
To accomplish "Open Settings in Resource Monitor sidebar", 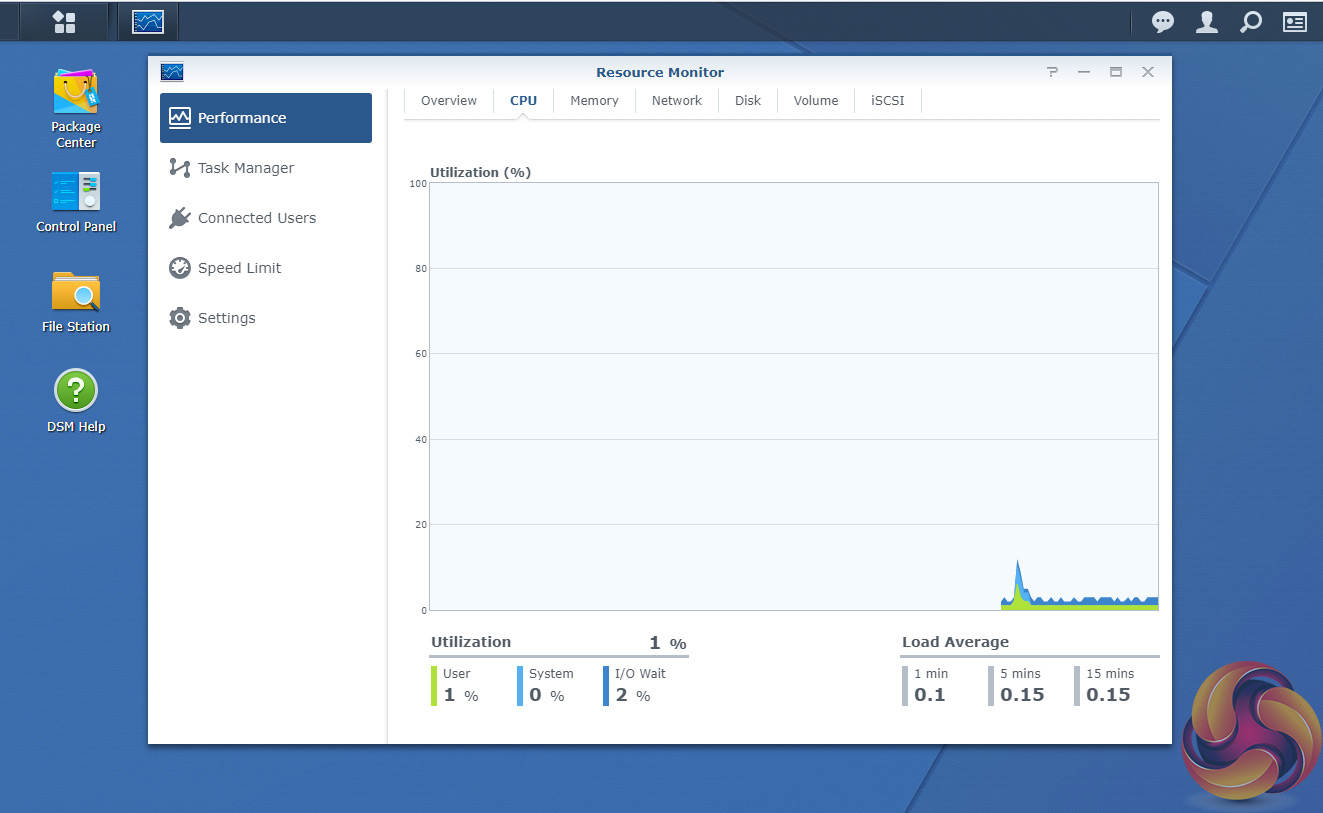I will pos(226,318).
